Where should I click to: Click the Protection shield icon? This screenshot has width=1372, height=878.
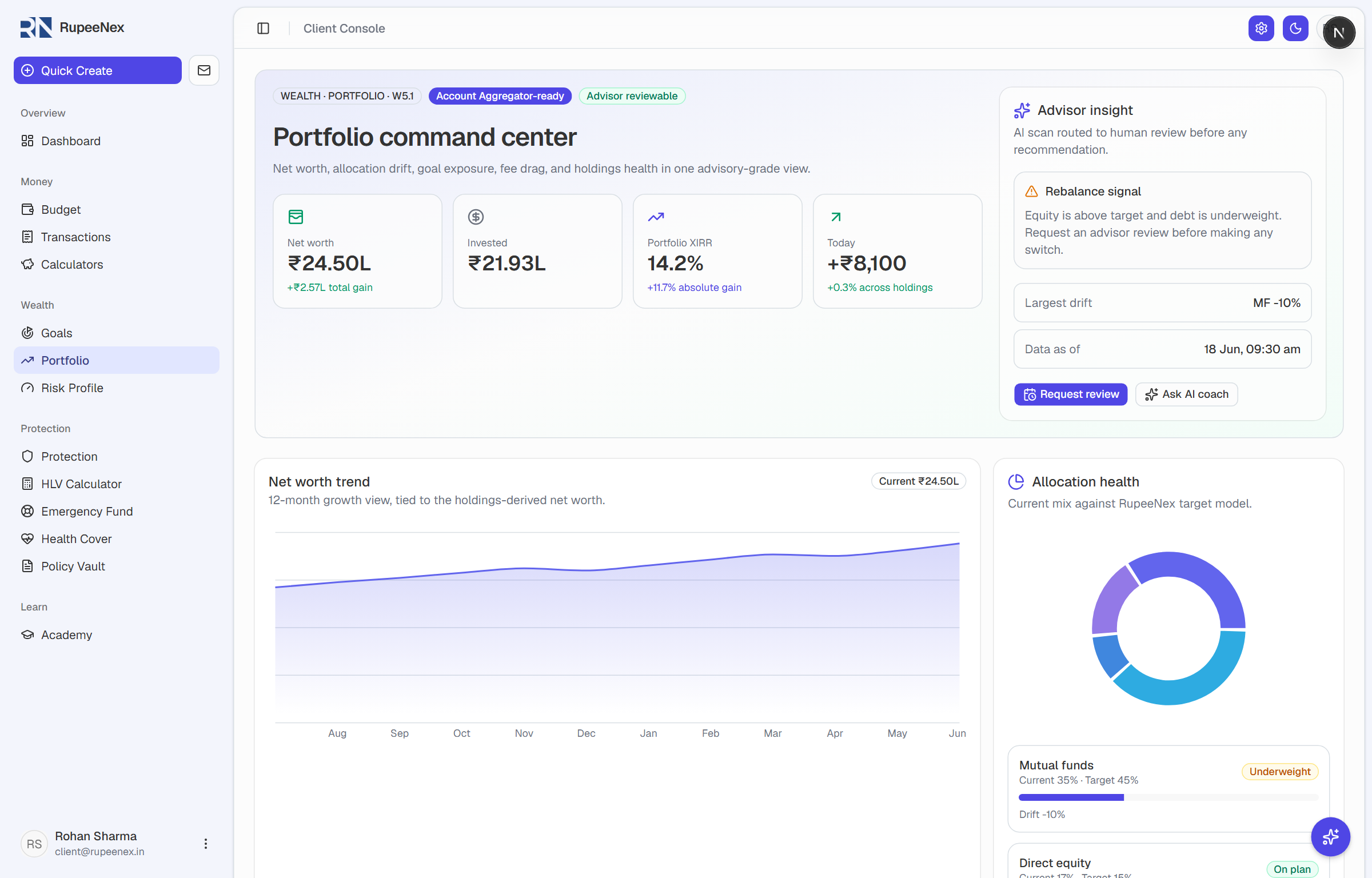pyautogui.click(x=27, y=456)
